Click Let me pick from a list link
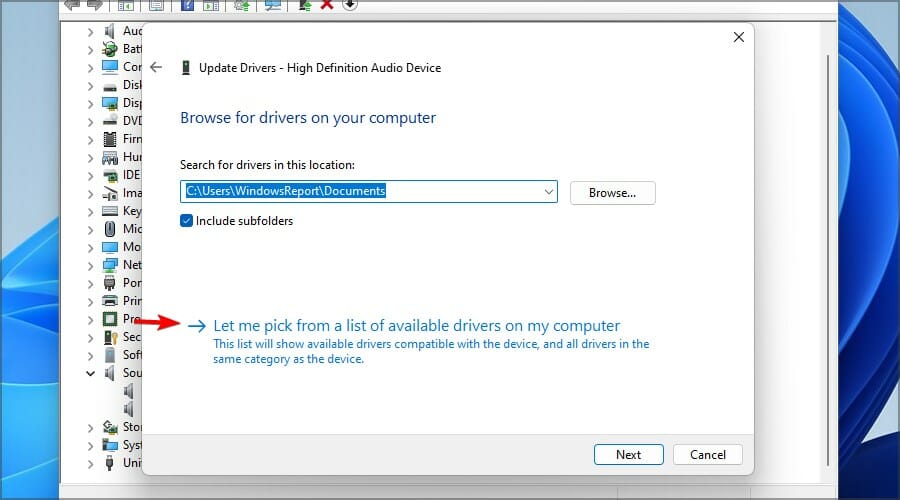 click(417, 325)
